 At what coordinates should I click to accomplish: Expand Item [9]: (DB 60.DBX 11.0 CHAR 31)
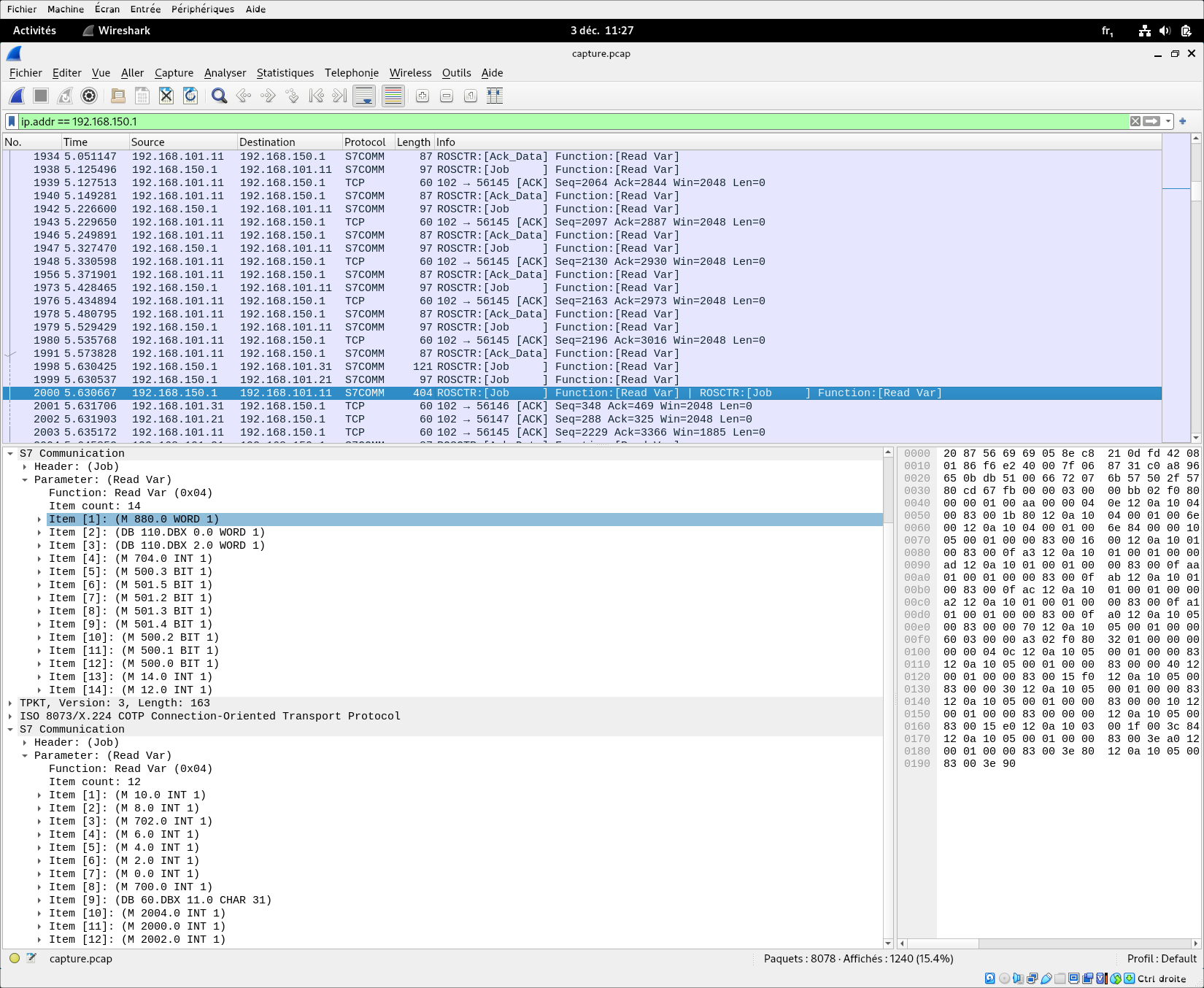point(39,900)
